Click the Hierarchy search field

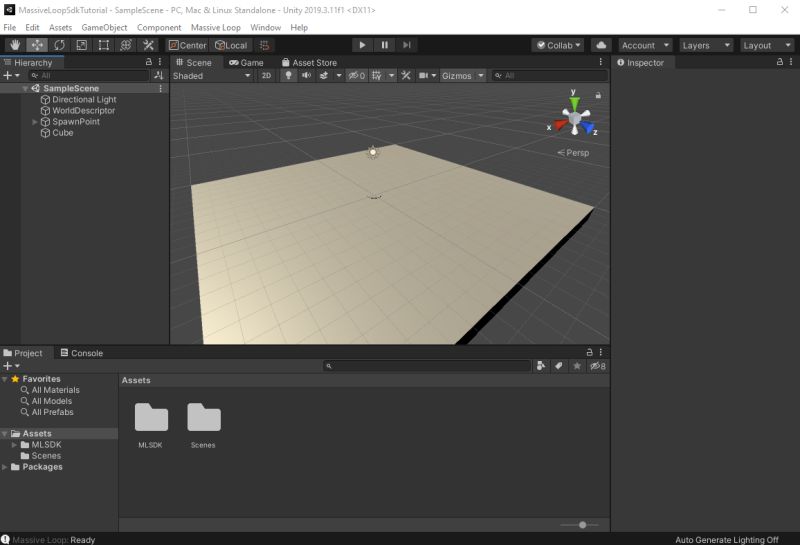click(88, 76)
